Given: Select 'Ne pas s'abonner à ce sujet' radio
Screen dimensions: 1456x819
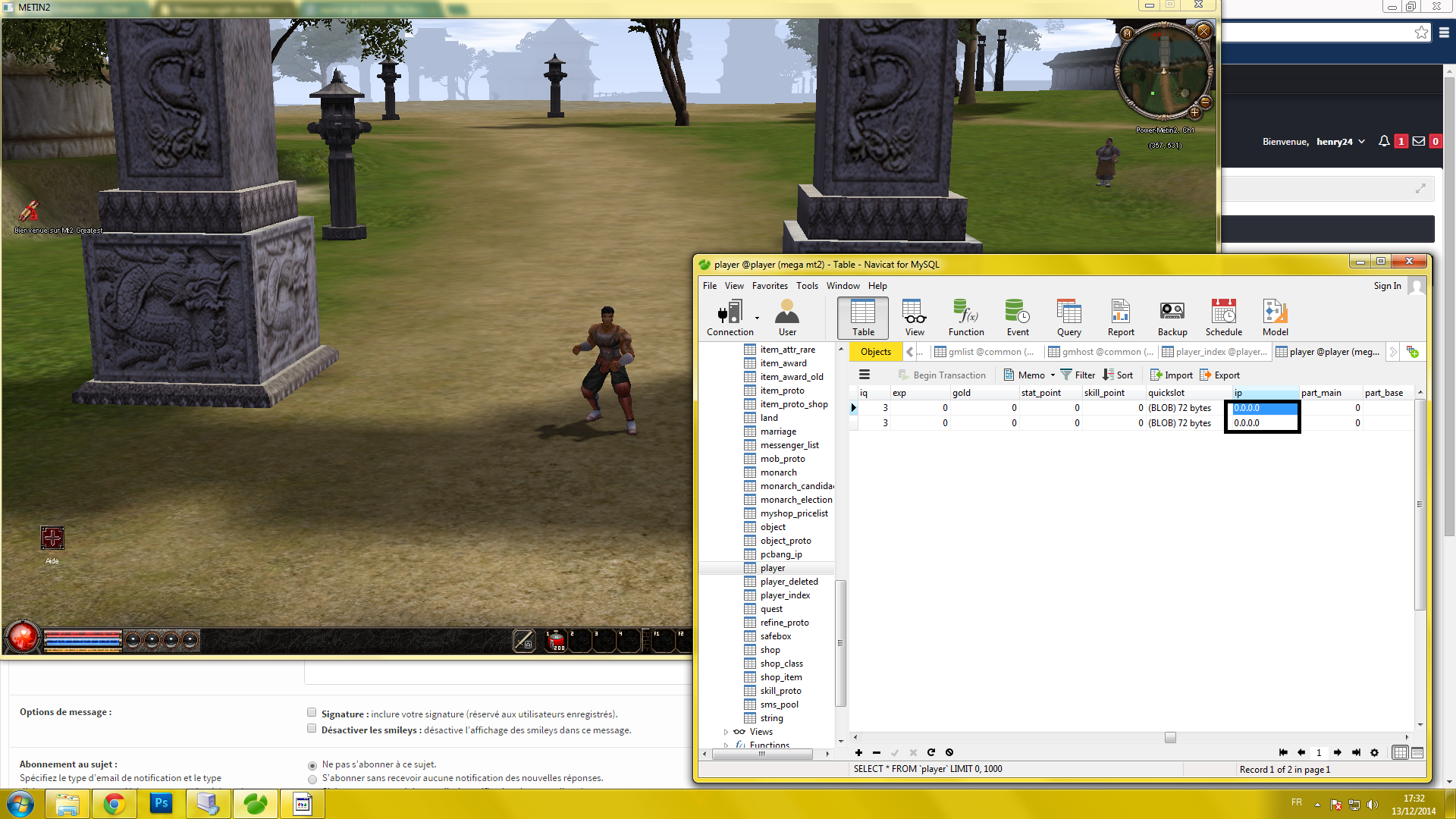Looking at the screenshot, I should click(x=312, y=765).
